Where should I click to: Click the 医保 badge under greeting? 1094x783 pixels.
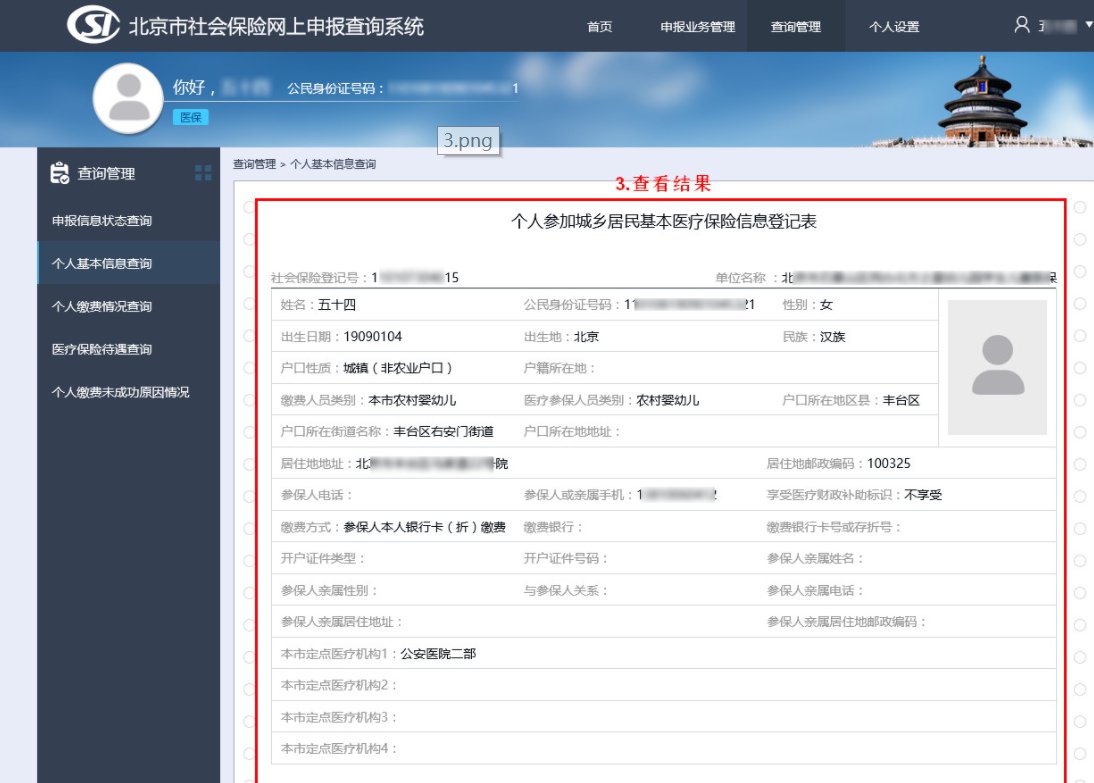189,117
